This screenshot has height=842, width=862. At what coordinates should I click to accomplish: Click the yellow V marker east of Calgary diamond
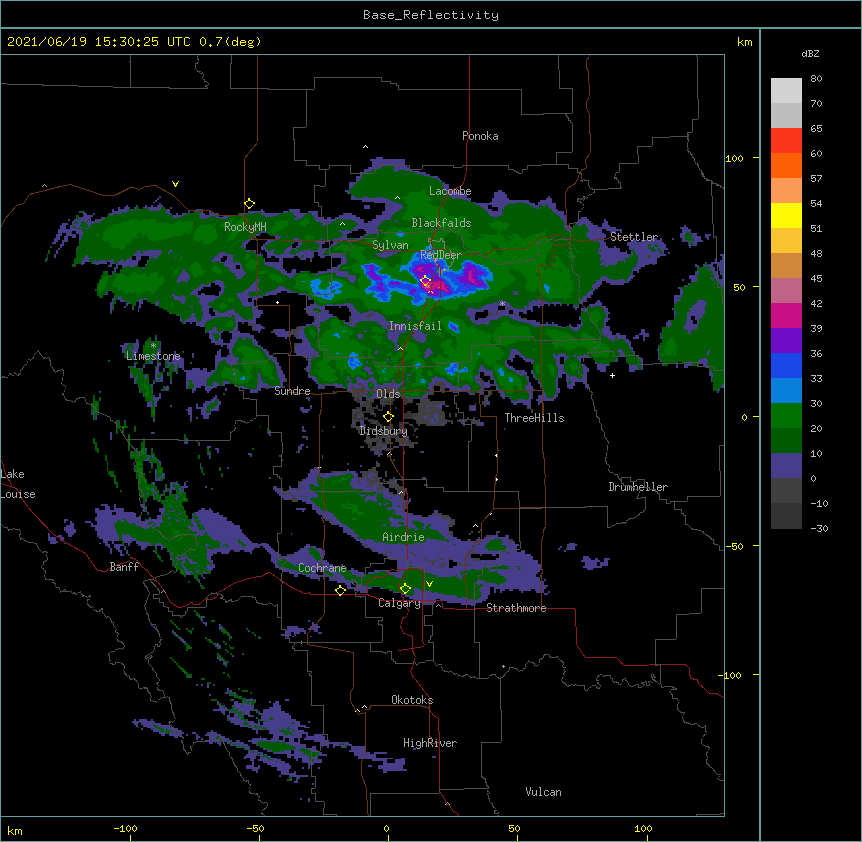(429, 584)
